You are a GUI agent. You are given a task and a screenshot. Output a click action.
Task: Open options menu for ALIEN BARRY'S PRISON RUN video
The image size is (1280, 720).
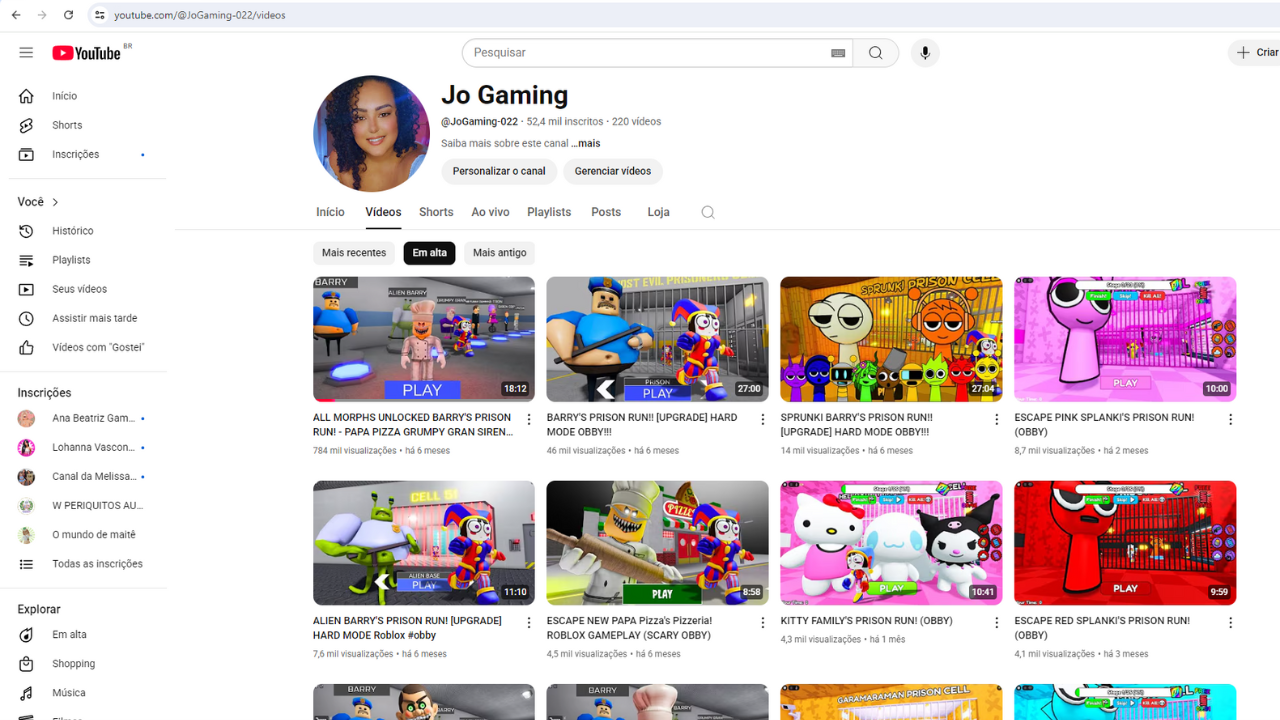click(529, 623)
